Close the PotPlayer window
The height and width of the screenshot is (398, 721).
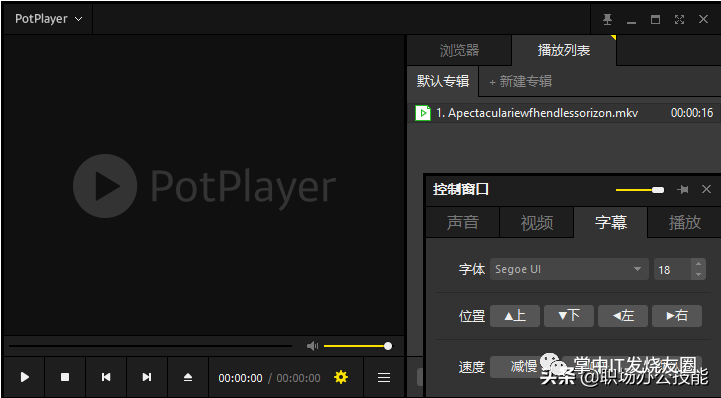coord(703,19)
